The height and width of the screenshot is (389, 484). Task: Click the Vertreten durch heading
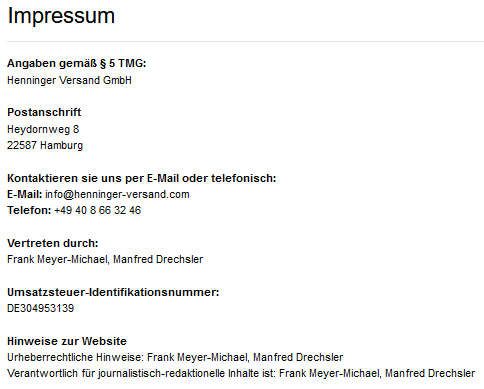(x=53, y=243)
